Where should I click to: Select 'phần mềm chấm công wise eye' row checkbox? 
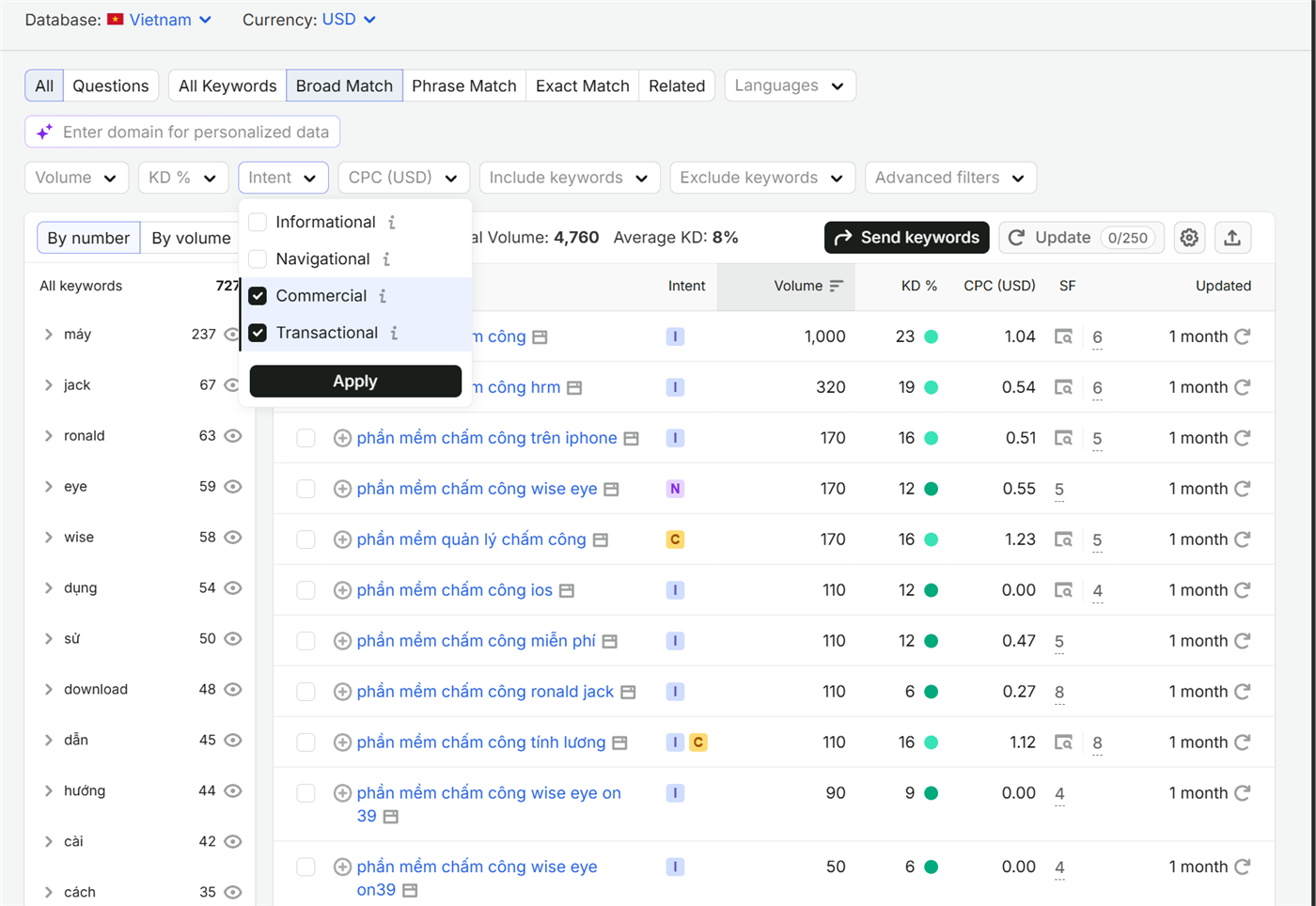[305, 489]
